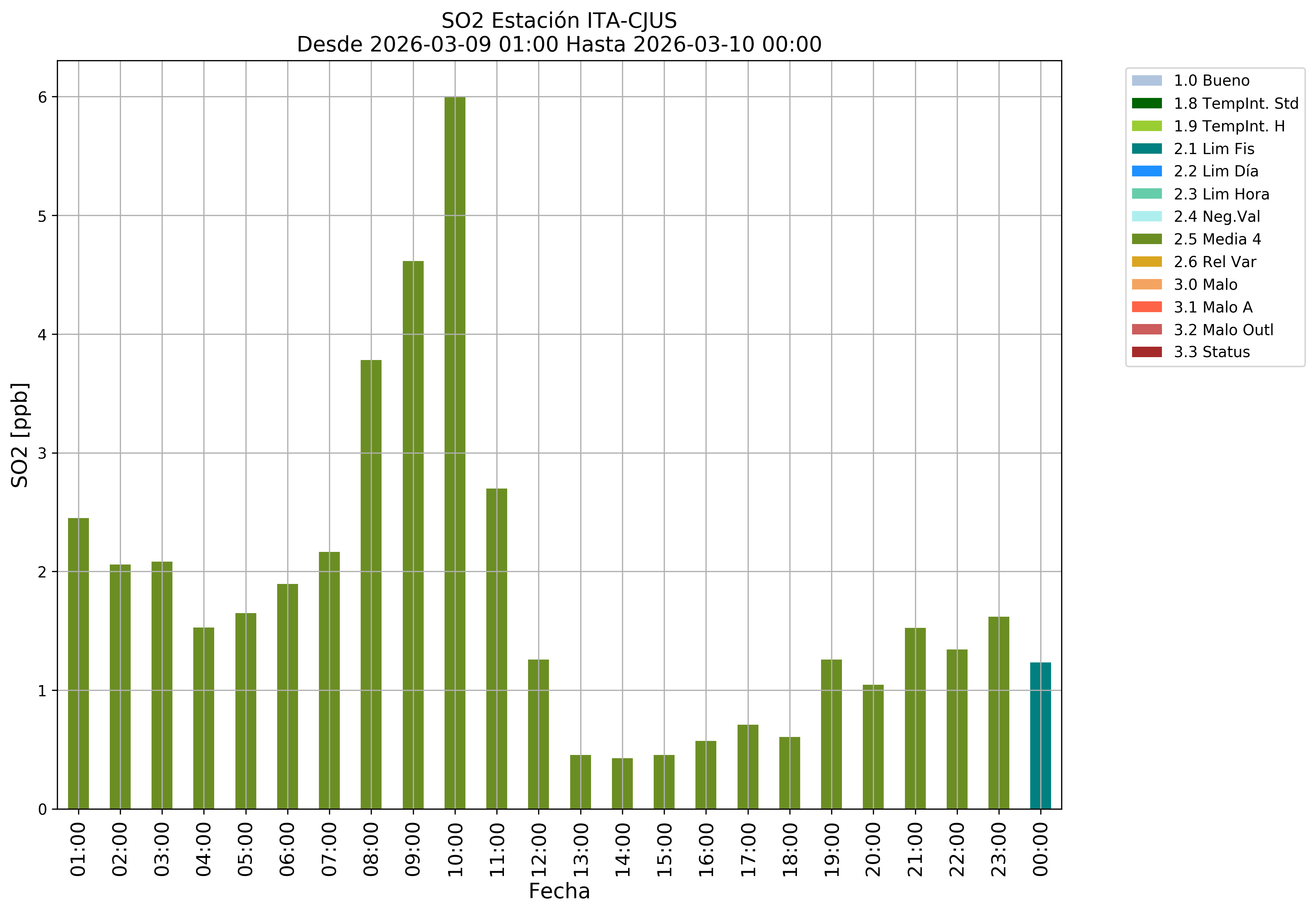The height and width of the screenshot is (913, 1316).
Task: Click the 3.3 Status legend swatch
Action: 1146,352
